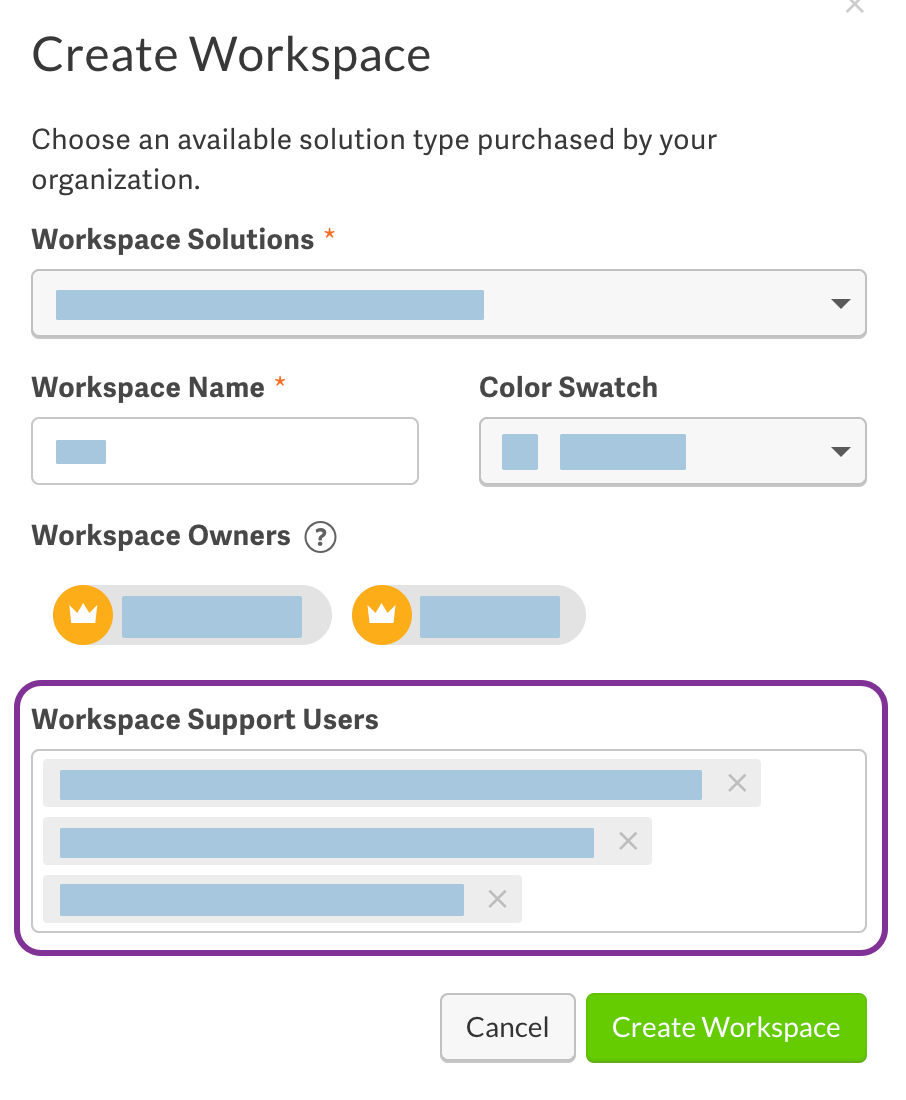Remove the first Workspace Support User
The height and width of the screenshot is (1100, 906).
737,783
